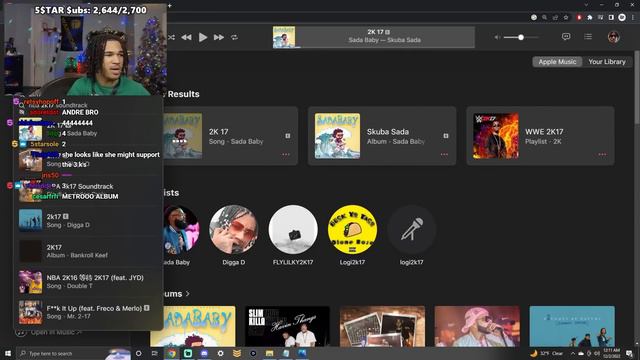Mute using the volume speaker icon
This screenshot has width=640, height=360.
click(x=497, y=37)
